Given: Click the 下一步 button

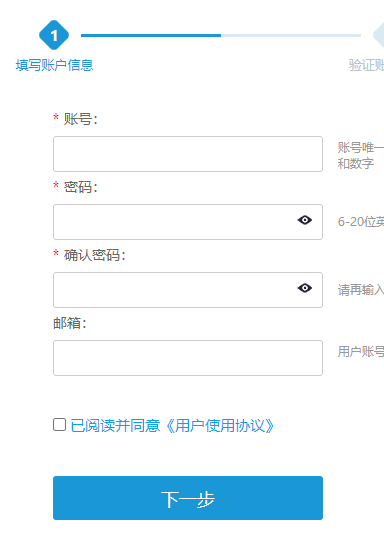Looking at the screenshot, I should 188,498.
